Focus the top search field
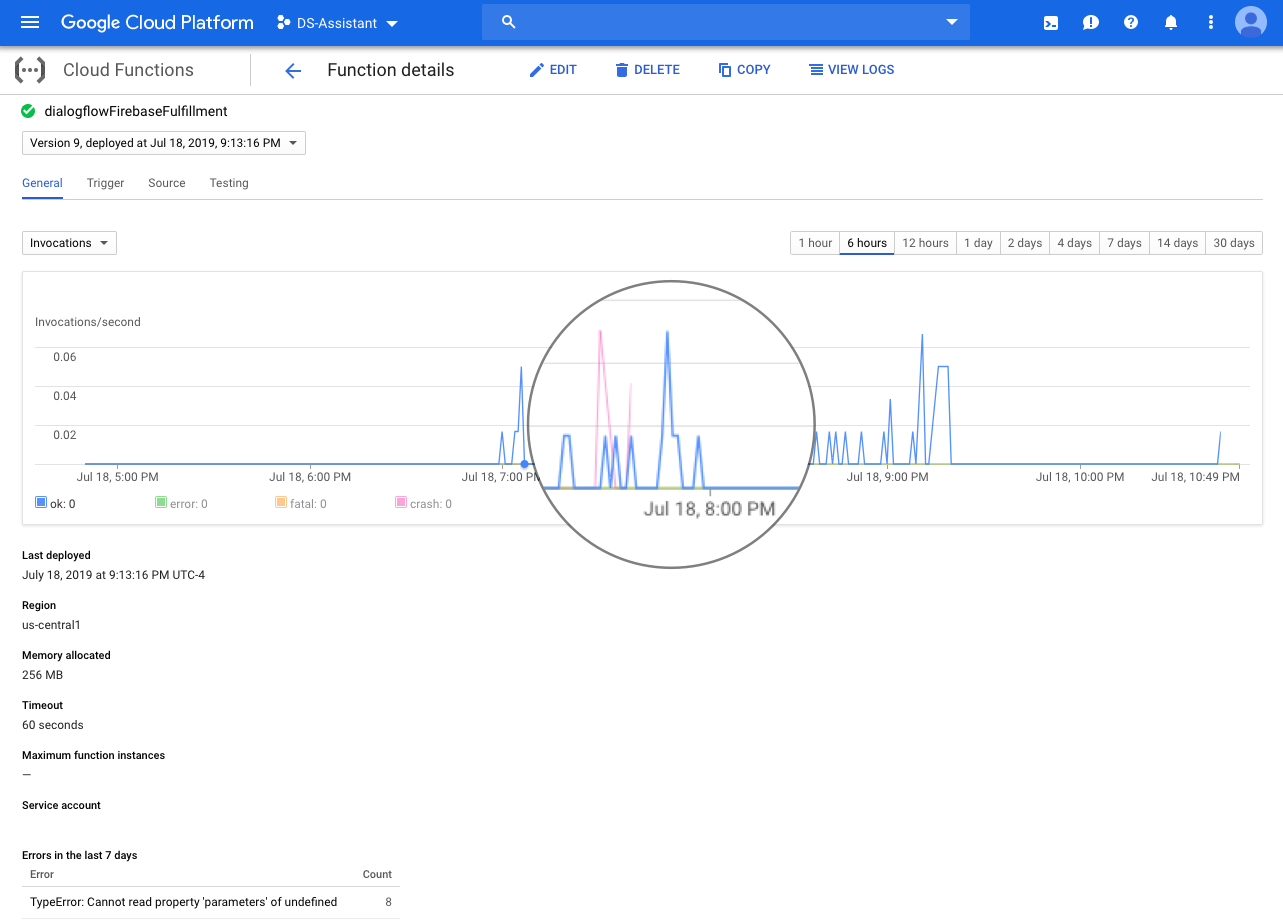 point(726,22)
